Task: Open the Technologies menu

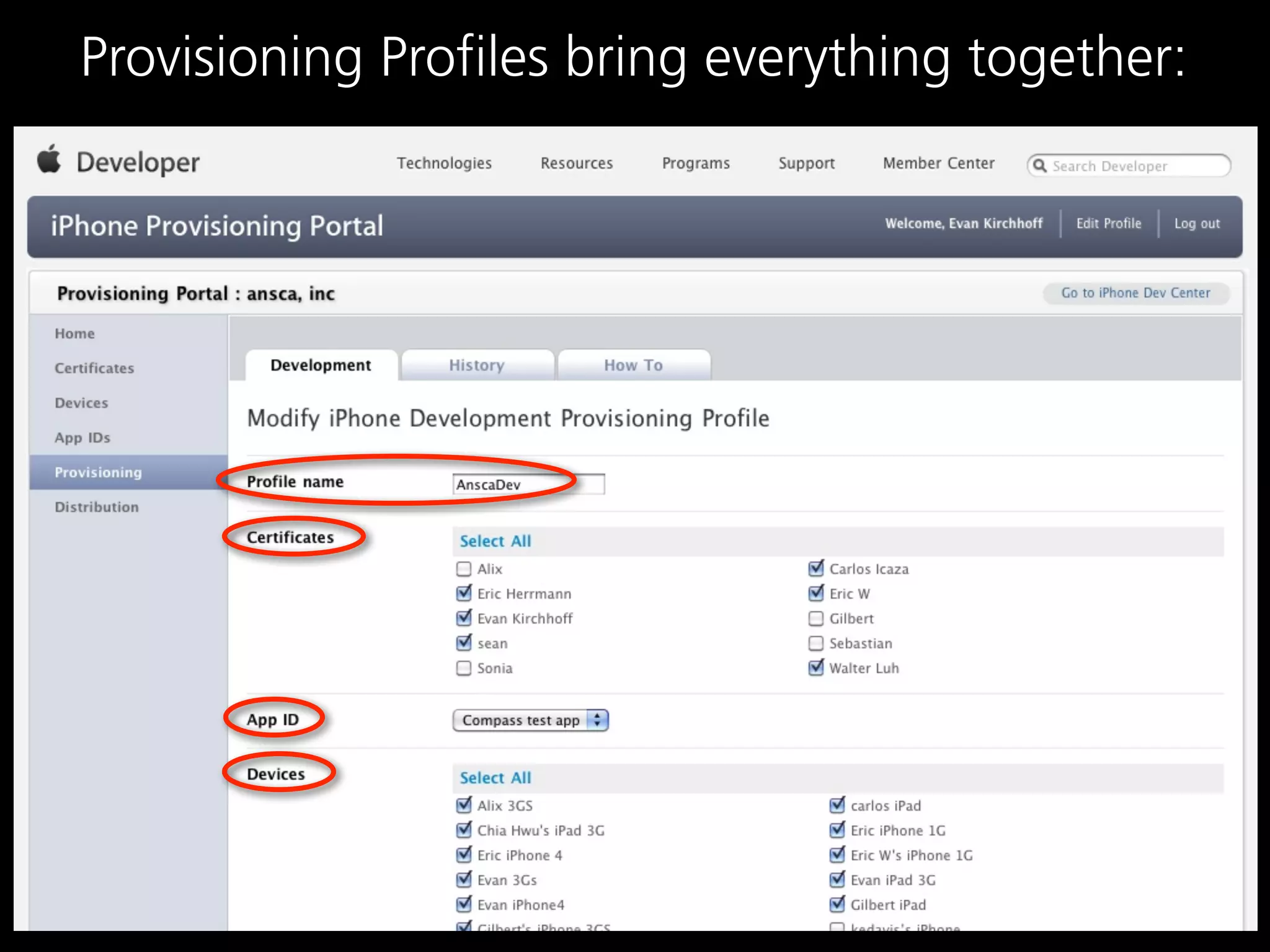Action: (444, 163)
